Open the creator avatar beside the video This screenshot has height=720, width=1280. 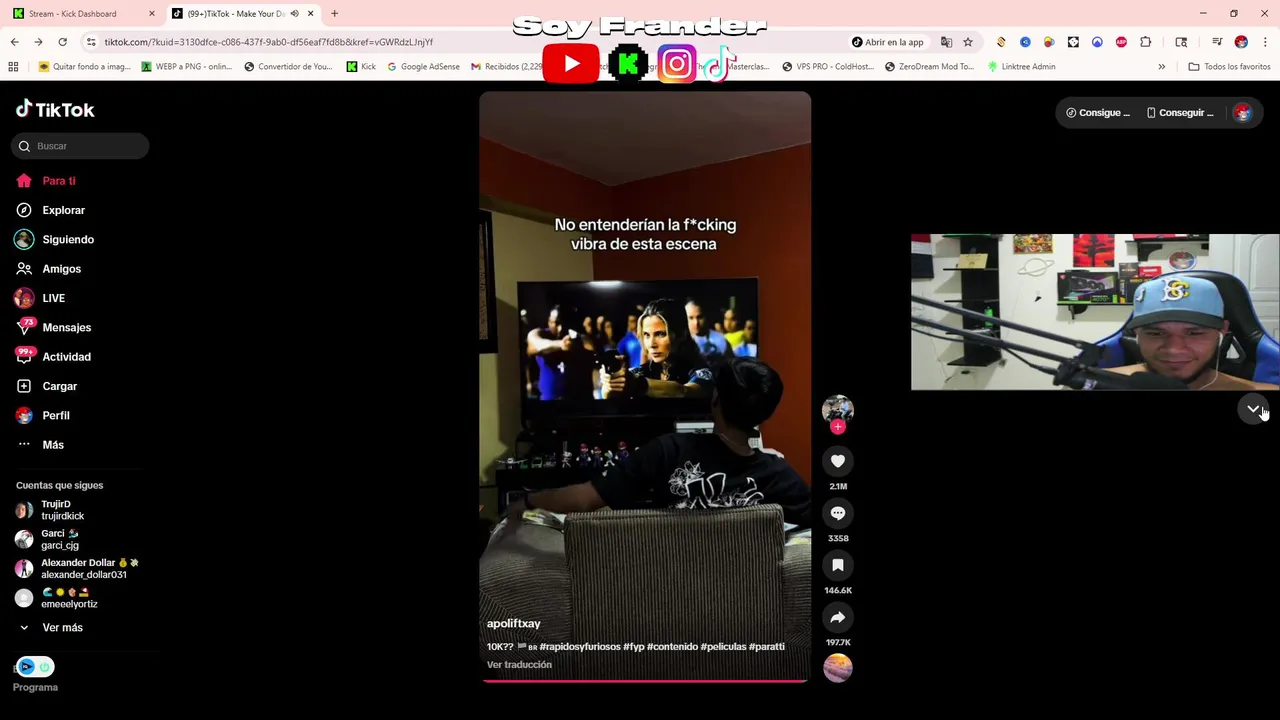point(838,409)
